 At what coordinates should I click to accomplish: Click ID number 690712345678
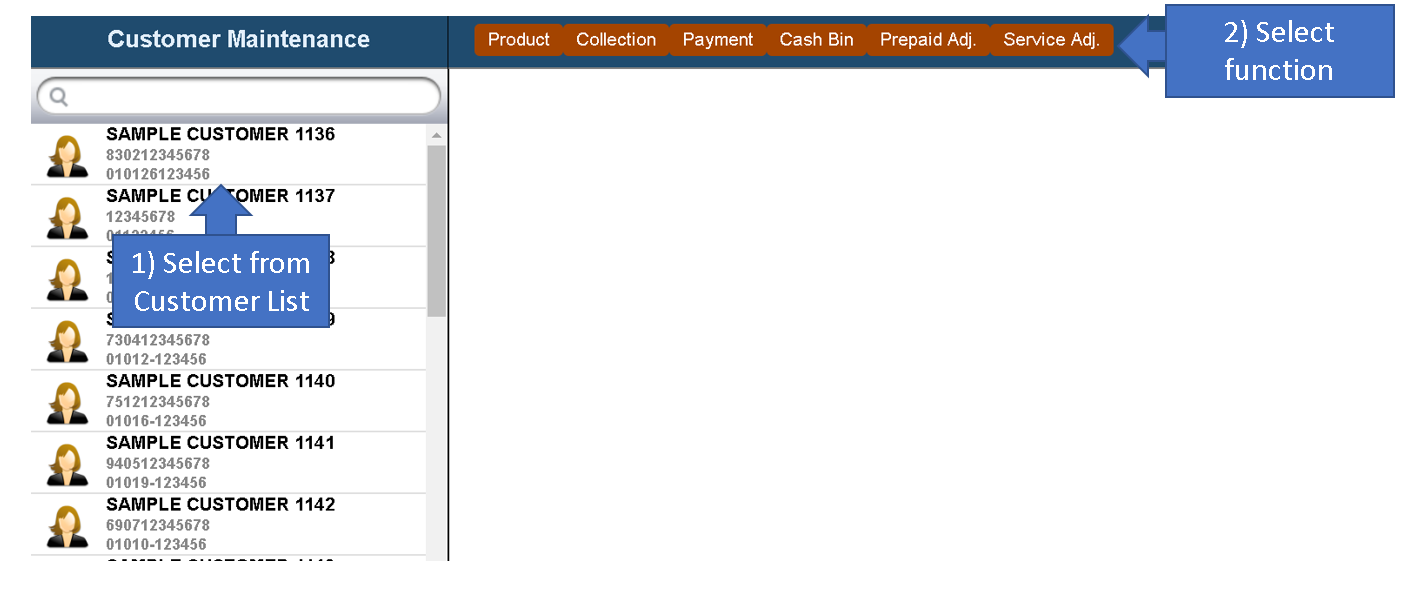(158, 525)
